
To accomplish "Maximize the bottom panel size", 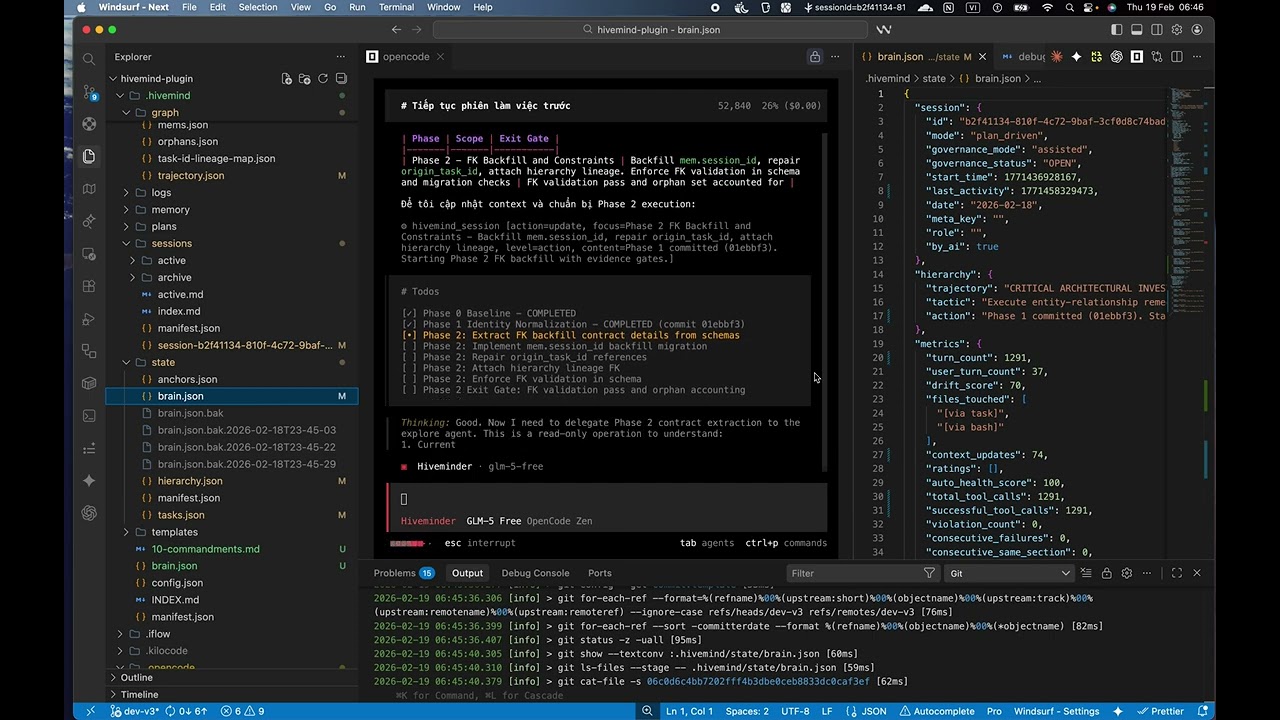I will tap(1177, 573).
